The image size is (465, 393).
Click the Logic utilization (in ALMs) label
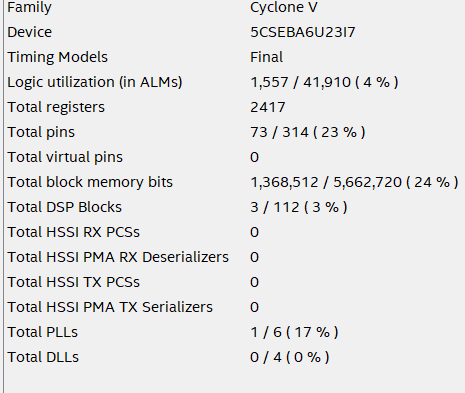click(x=95, y=82)
